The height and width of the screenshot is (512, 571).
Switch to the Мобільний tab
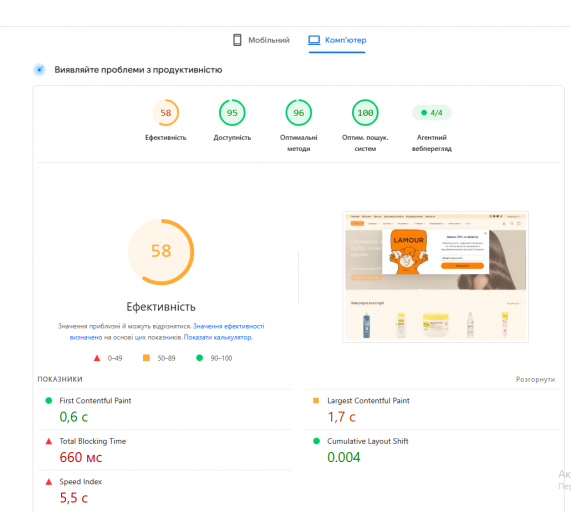tap(261, 40)
